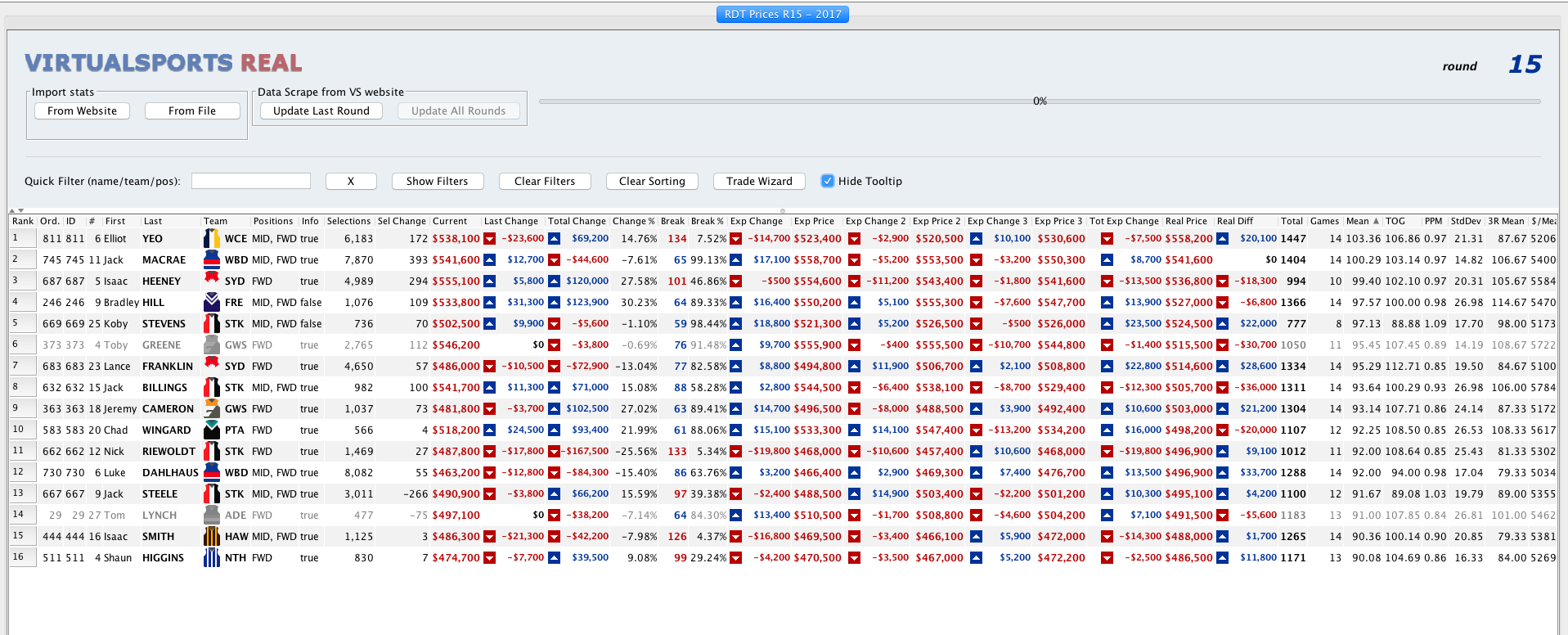Image resolution: width=1568 pixels, height=635 pixels.
Task: Click the 30.23% change cell for HILL
Action: (639, 303)
